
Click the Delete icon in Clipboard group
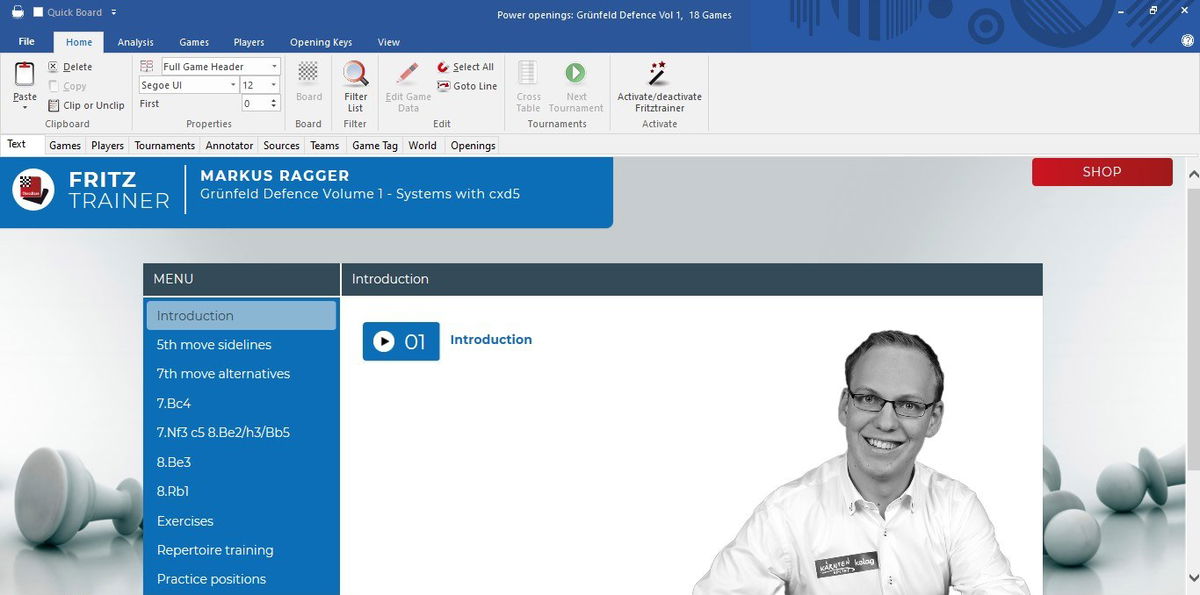click(54, 67)
